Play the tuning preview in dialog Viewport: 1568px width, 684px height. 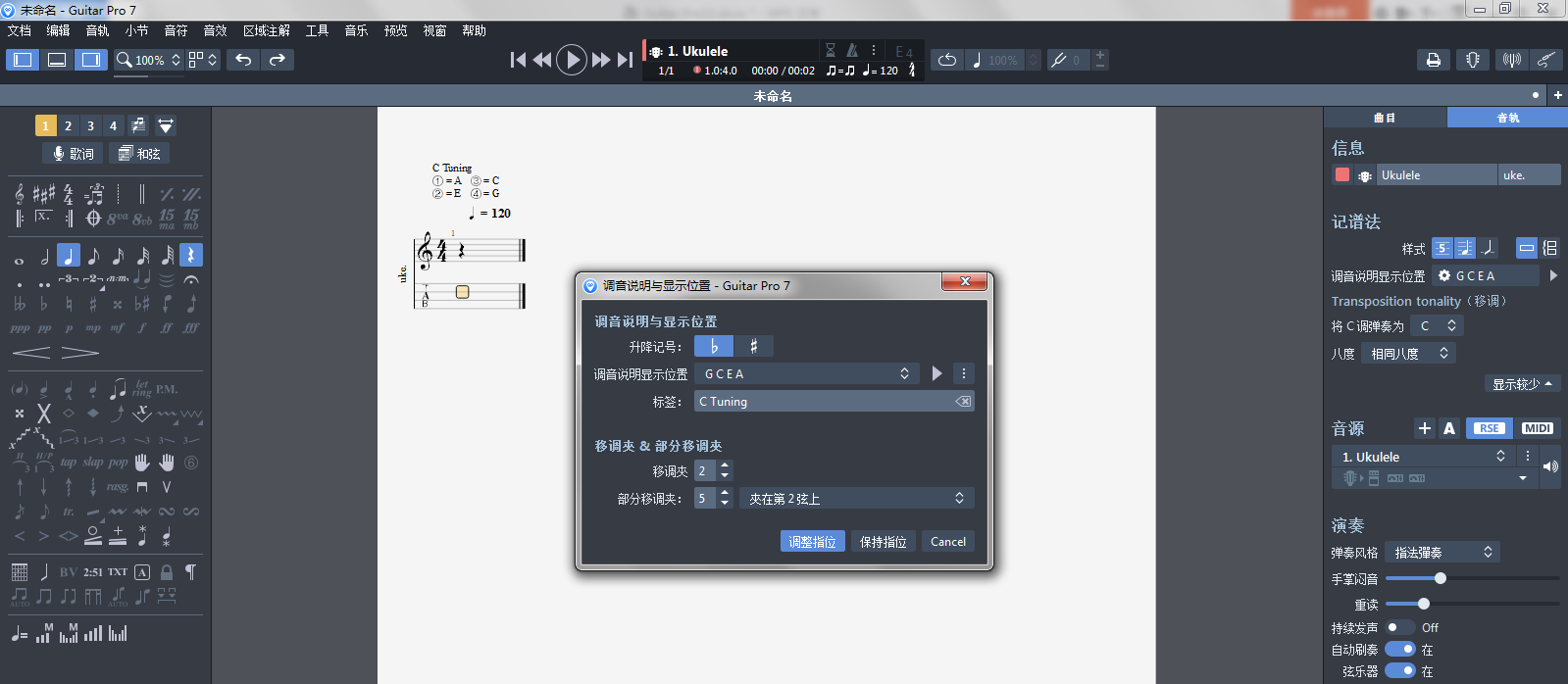pos(936,373)
